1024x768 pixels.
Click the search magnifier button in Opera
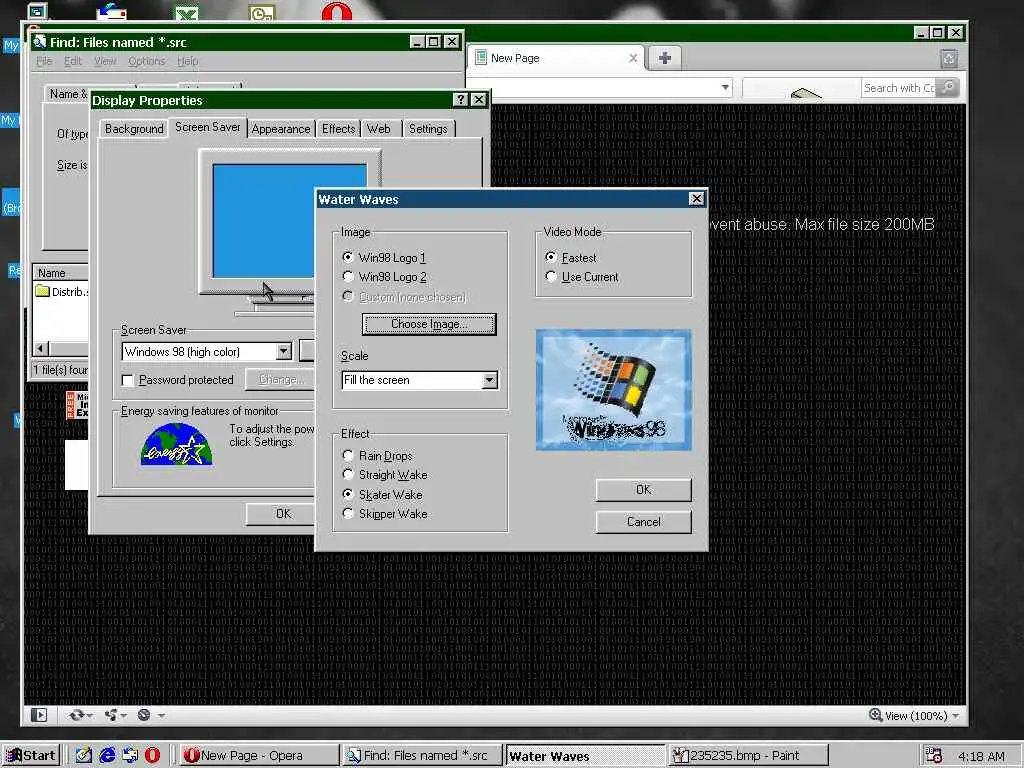coord(948,87)
